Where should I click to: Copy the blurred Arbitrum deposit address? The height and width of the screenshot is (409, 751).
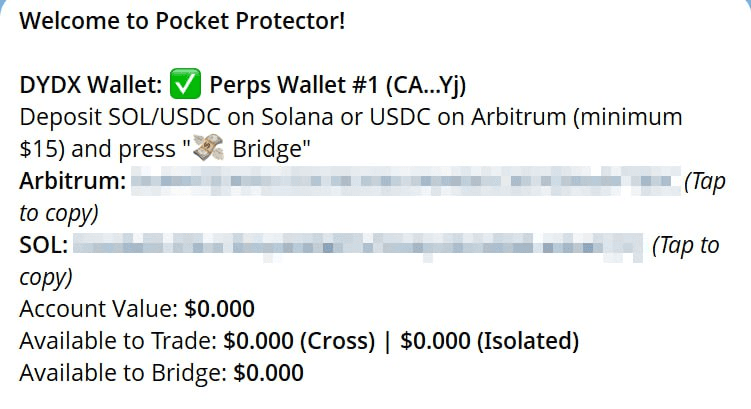tap(405, 182)
